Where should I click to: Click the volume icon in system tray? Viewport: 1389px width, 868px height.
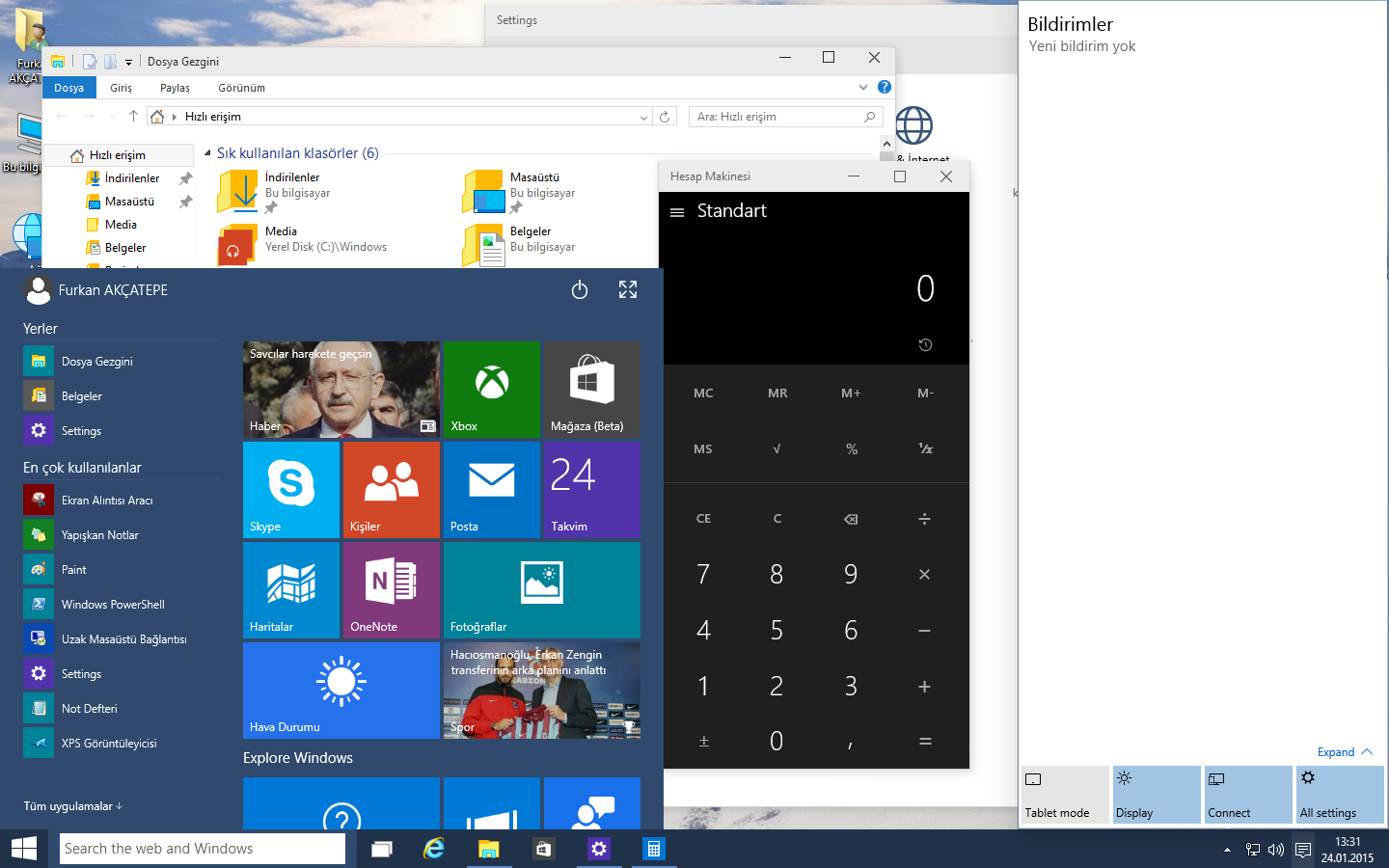pos(1276,850)
